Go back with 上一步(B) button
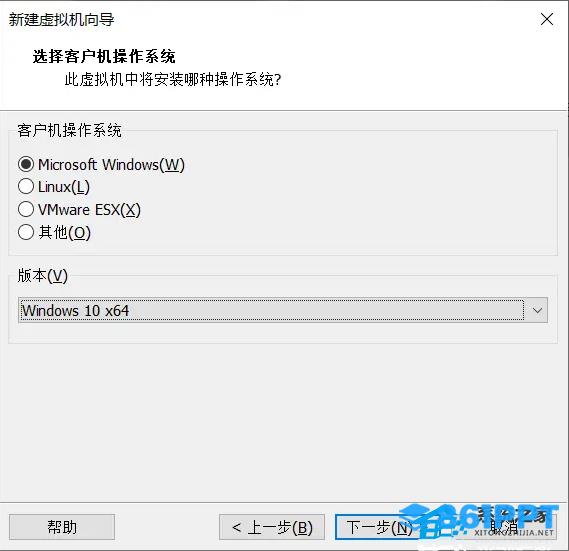Image resolution: width=569 pixels, height=551 pixels. click(x=271, y=527)
